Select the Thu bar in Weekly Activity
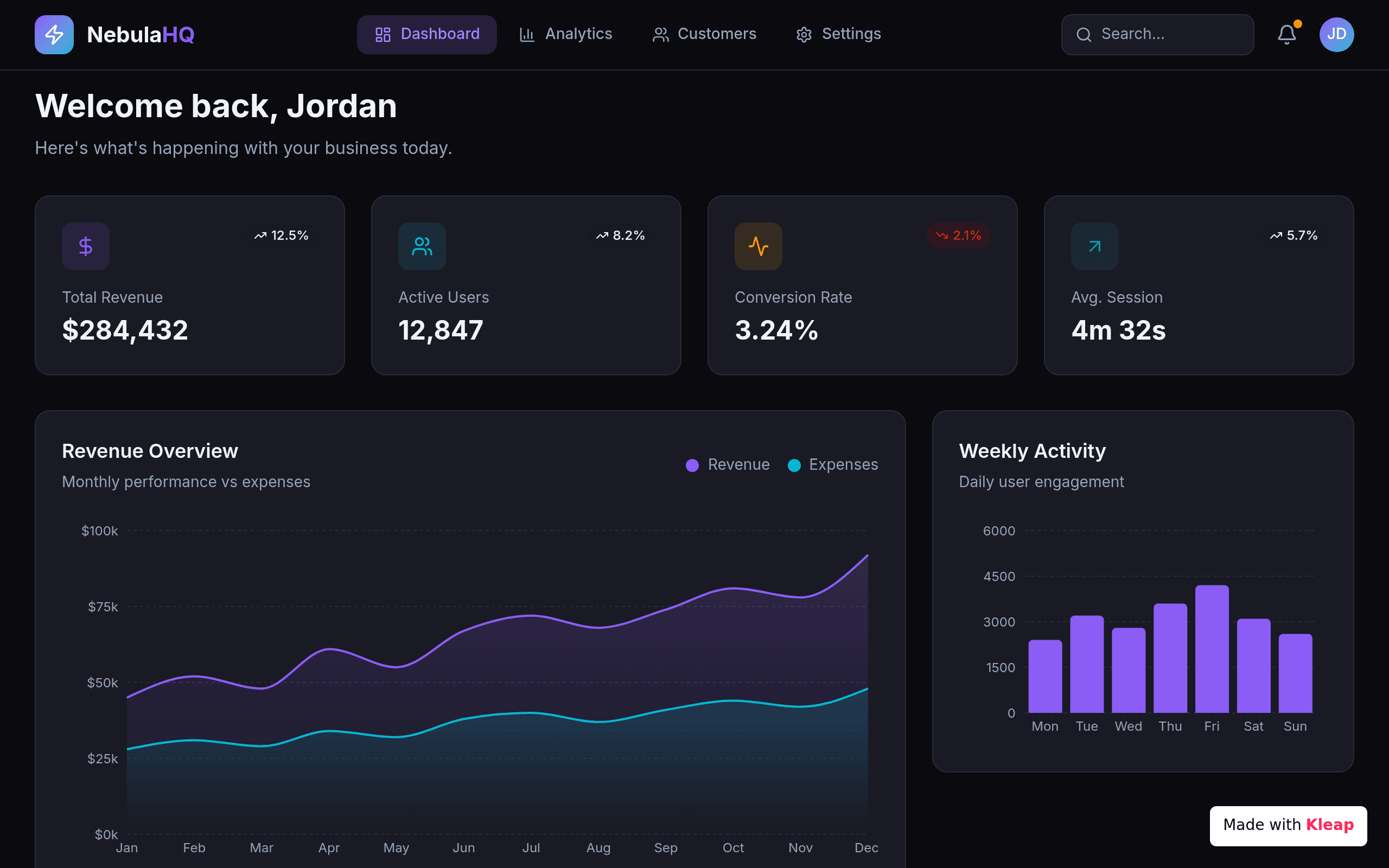Image resolution: width=1389 pixels, height=868 pixels. [1170, 658]
